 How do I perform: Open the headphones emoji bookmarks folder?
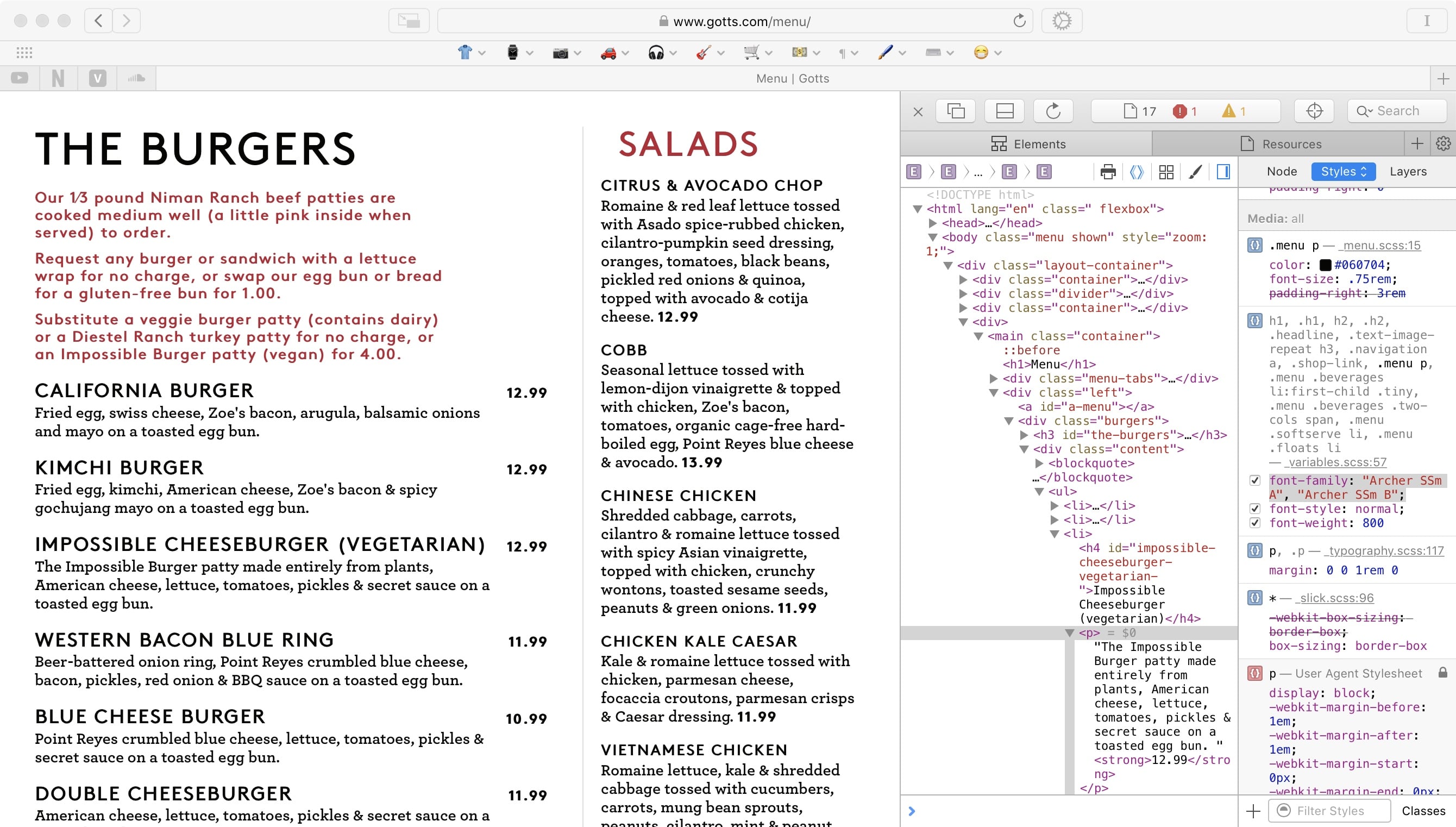[662, 52]
